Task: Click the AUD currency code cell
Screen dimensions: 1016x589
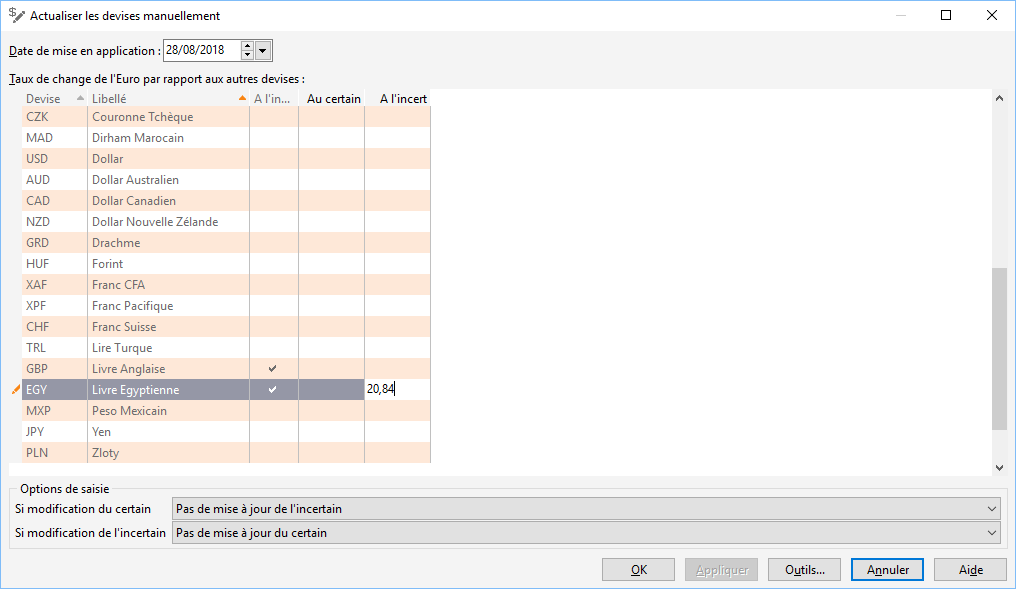Action: click(54, 179)
